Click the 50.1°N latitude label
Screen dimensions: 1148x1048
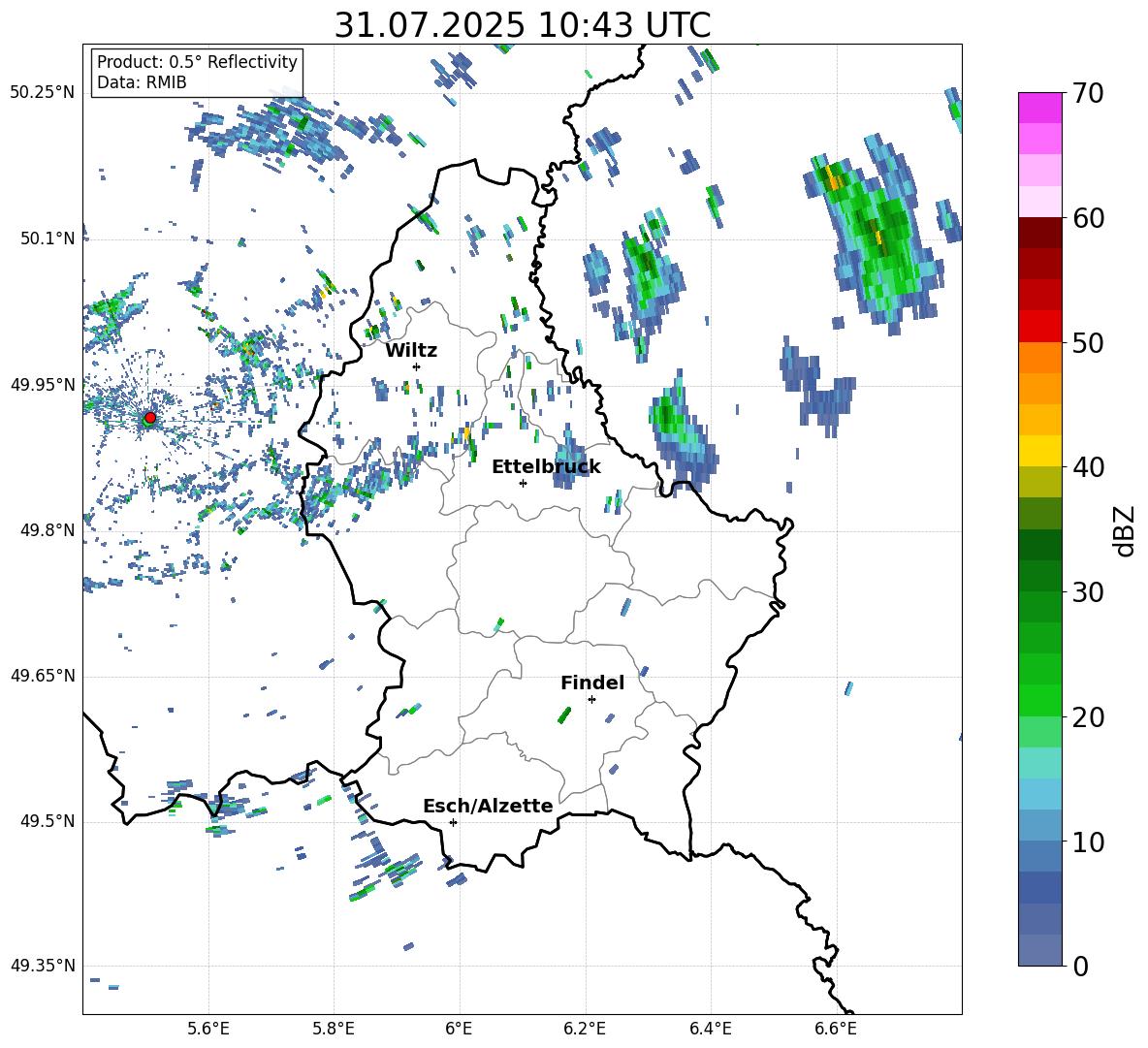tap(48, 239)
